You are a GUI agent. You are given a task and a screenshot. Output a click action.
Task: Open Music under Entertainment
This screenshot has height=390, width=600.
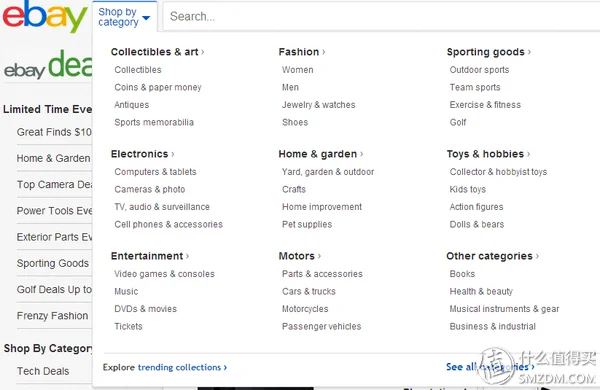click(x=126, y=291)
